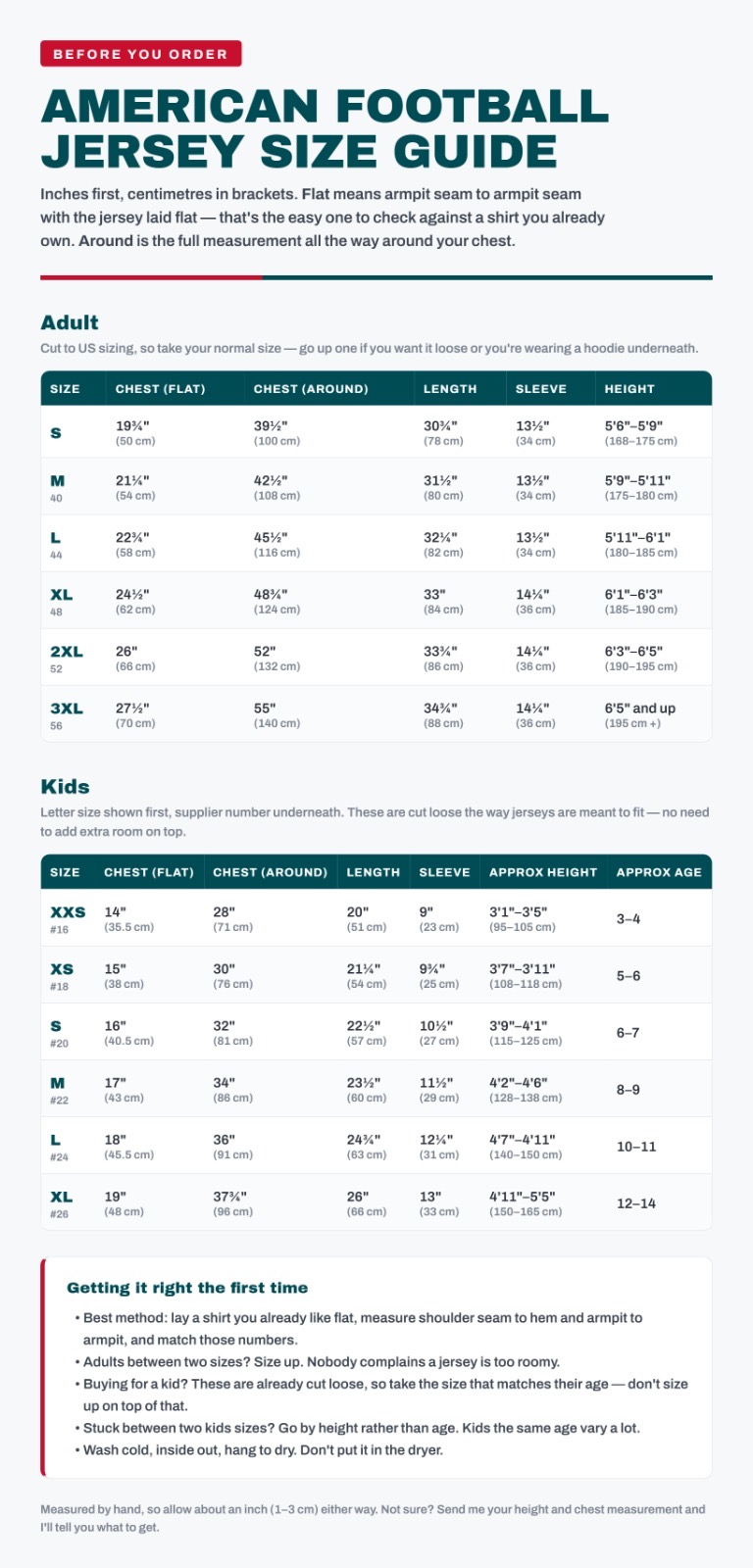The height and width of the screenshot is (1568, 753).
Task: Click the HEIGHT column header in Adult table
Action: pyautogui.click(x=629, y=389)
